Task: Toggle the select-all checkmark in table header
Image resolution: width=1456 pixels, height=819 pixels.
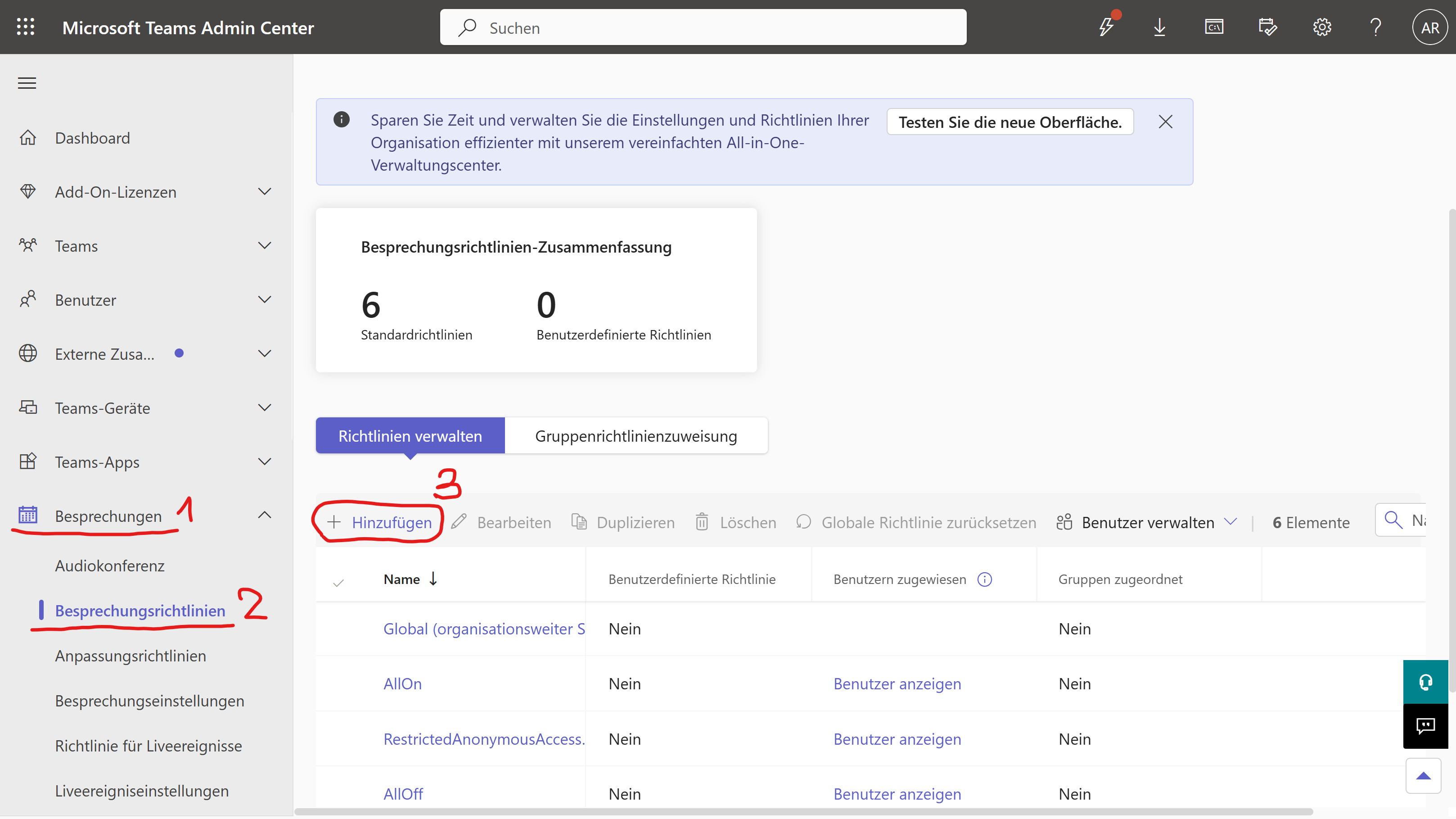Action: click(338, 582)
